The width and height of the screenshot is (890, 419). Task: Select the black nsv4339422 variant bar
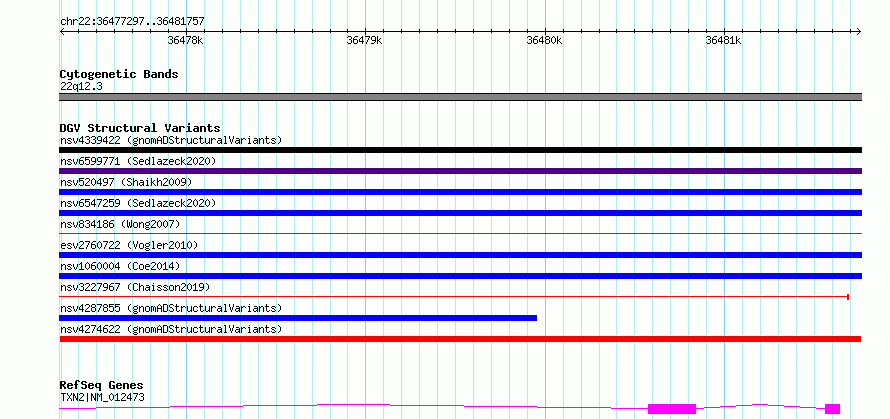[x=460, y=150]
